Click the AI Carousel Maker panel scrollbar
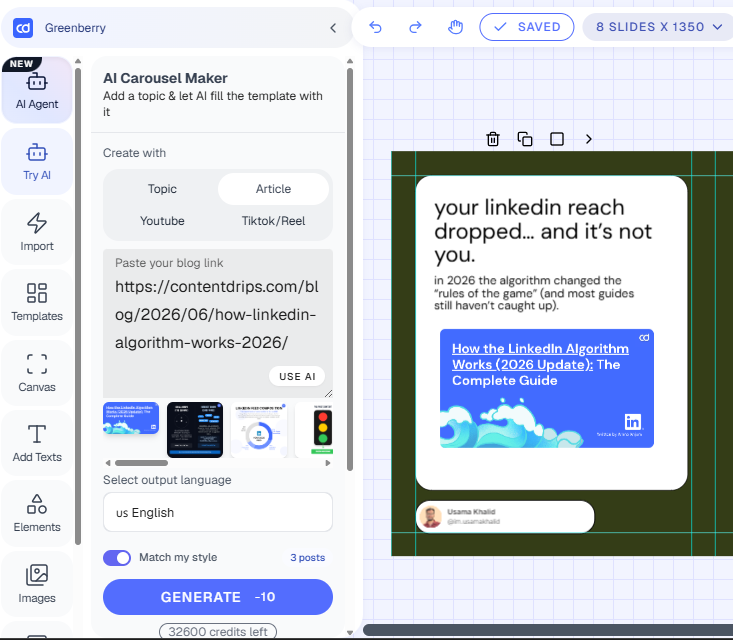 pyautogui.click(x=350, y=269)
